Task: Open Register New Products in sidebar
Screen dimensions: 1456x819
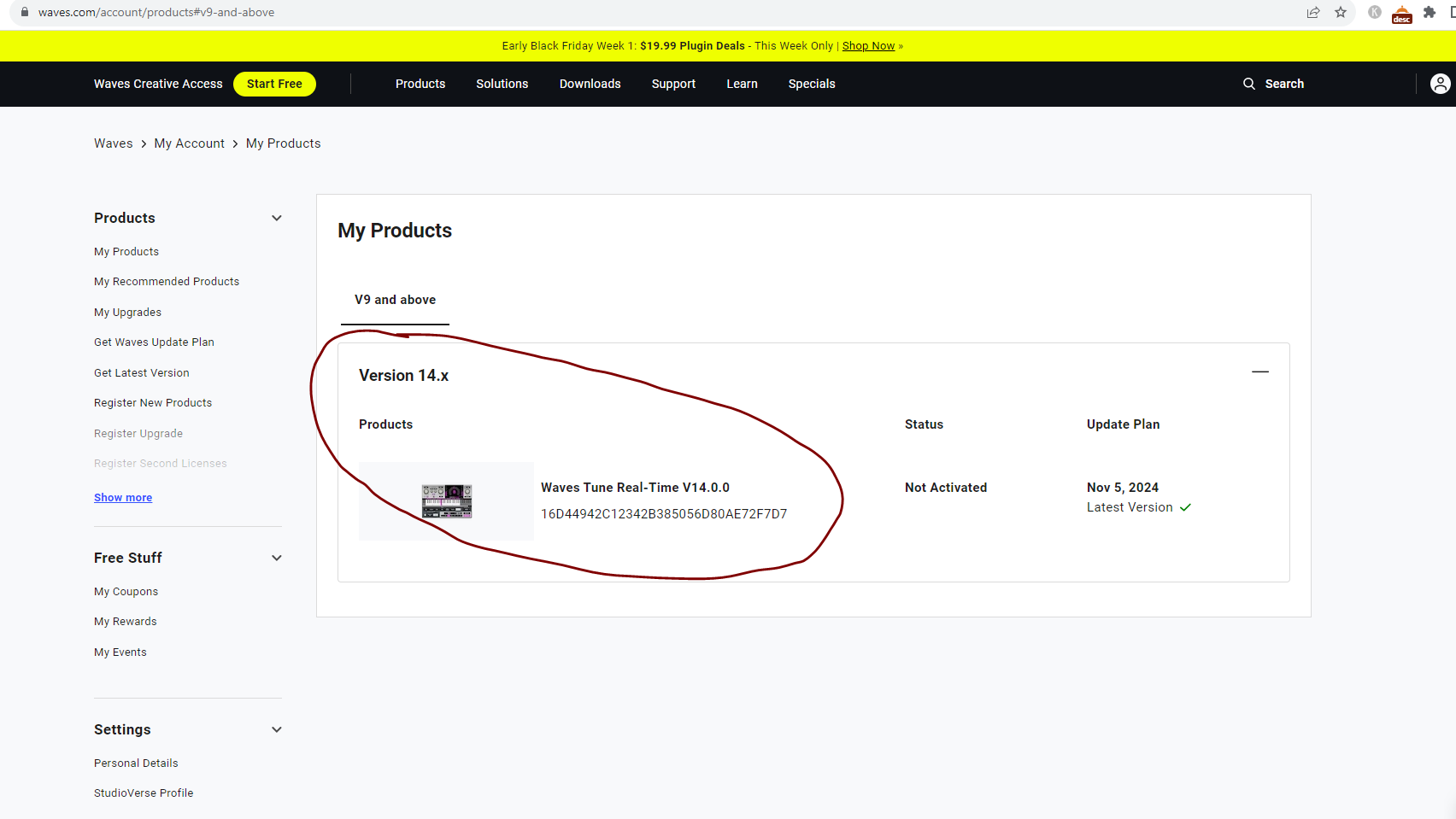Action: 153,403
